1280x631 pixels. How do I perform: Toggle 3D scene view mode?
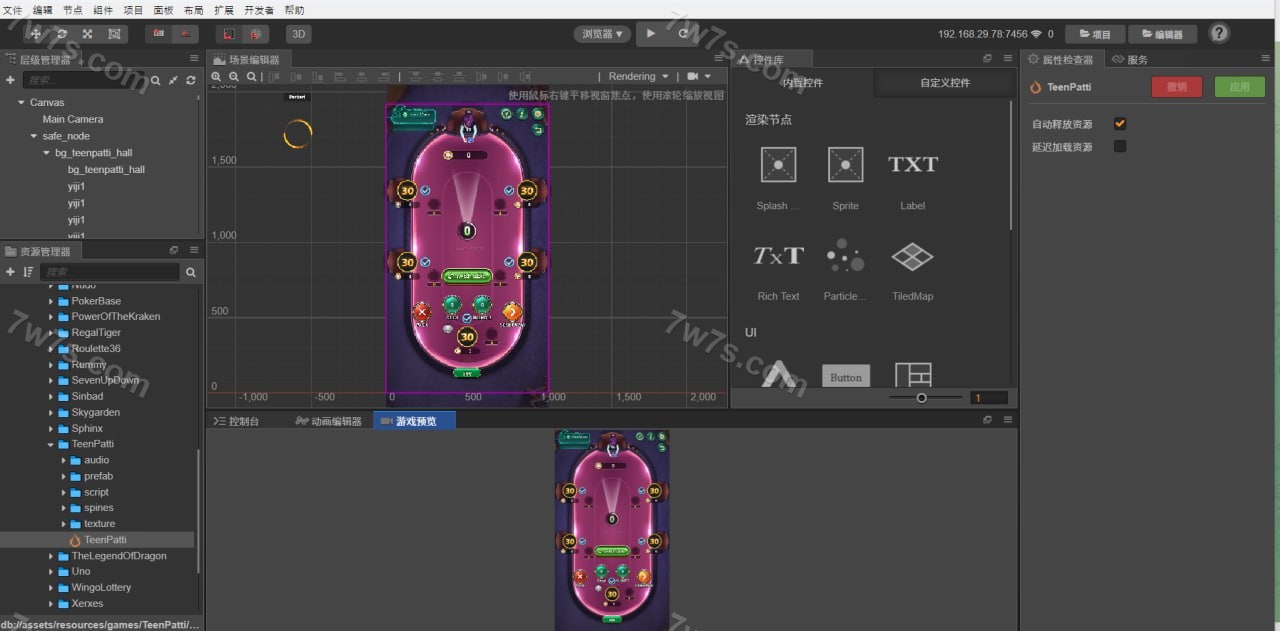299,34
